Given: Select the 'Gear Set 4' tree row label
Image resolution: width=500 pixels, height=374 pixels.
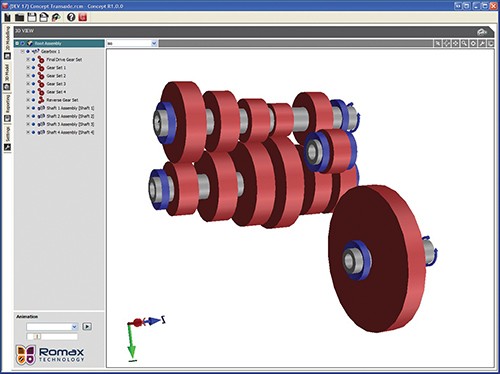Looking at the screenshot, I should pyautogui.click(x=56, y=92).
